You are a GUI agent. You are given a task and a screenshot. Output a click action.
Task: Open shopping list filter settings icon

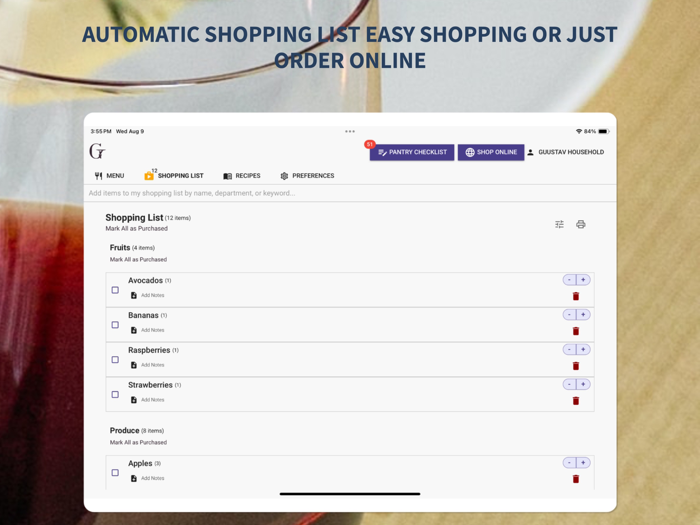point(559,224)
